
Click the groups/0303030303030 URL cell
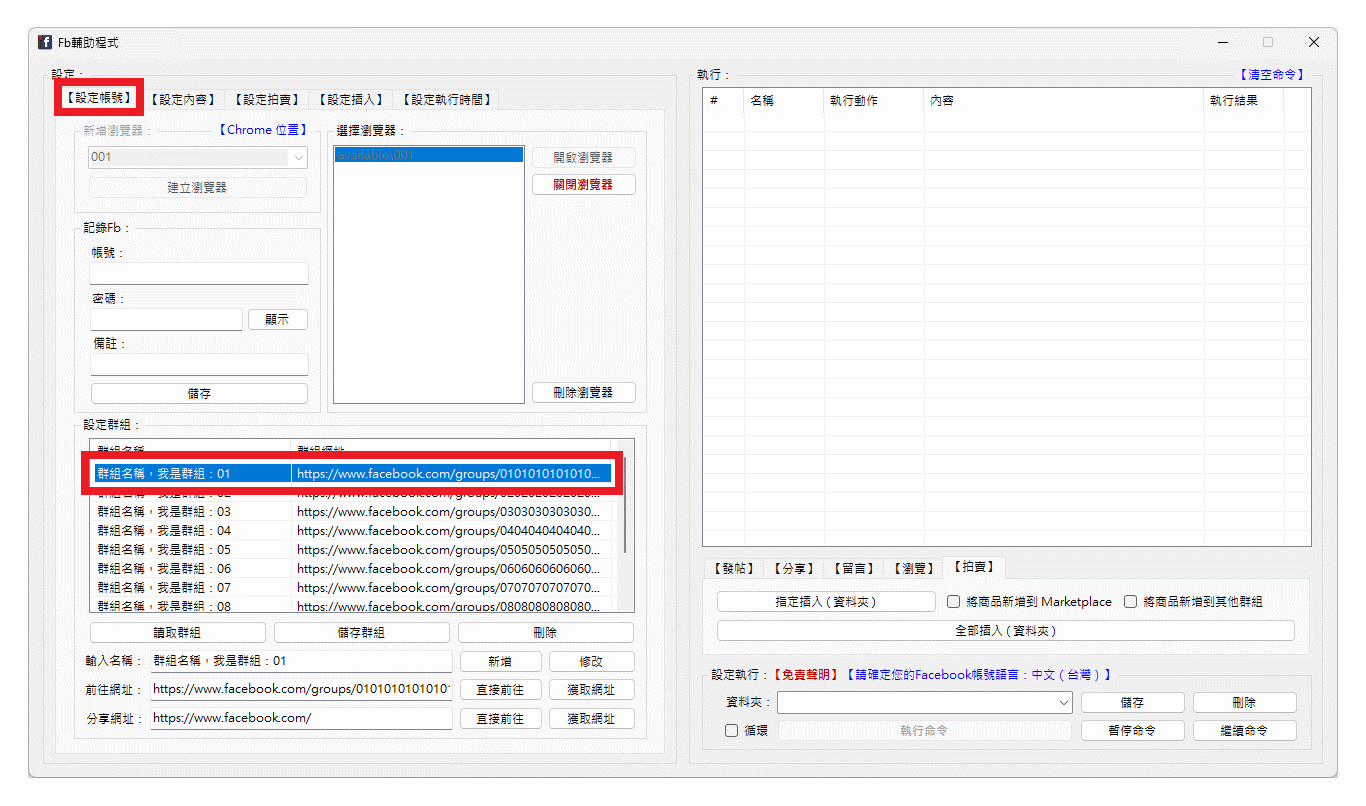451,511
